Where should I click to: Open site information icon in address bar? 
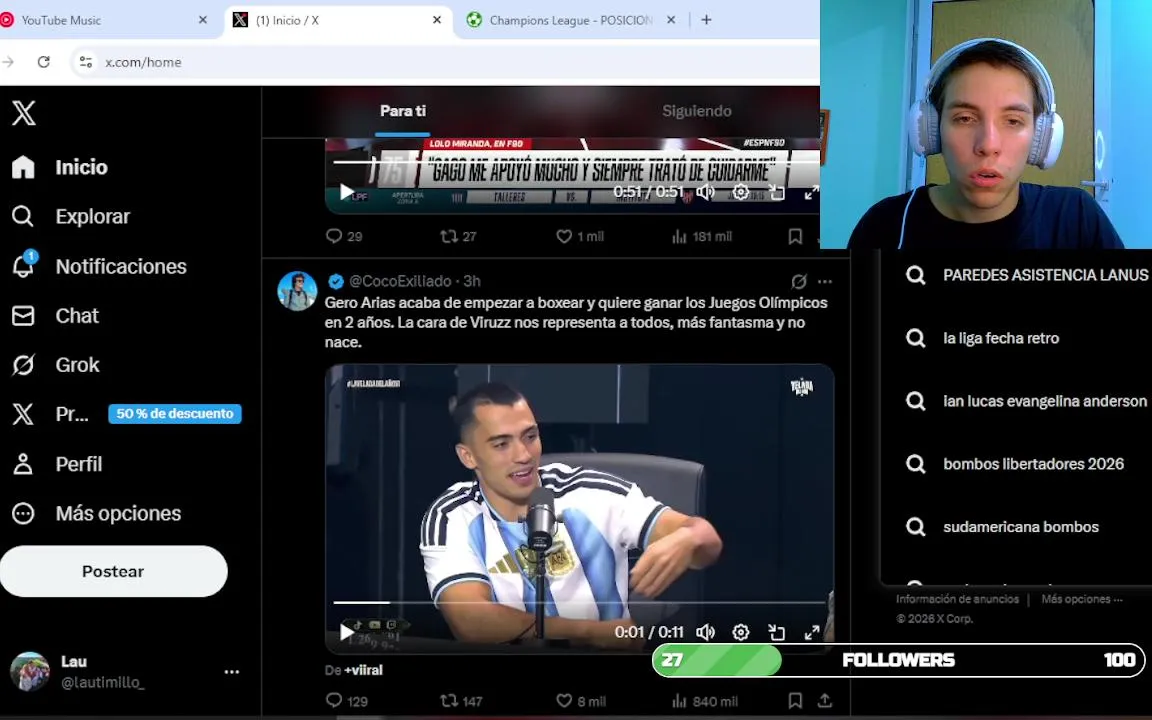[86, 62]
